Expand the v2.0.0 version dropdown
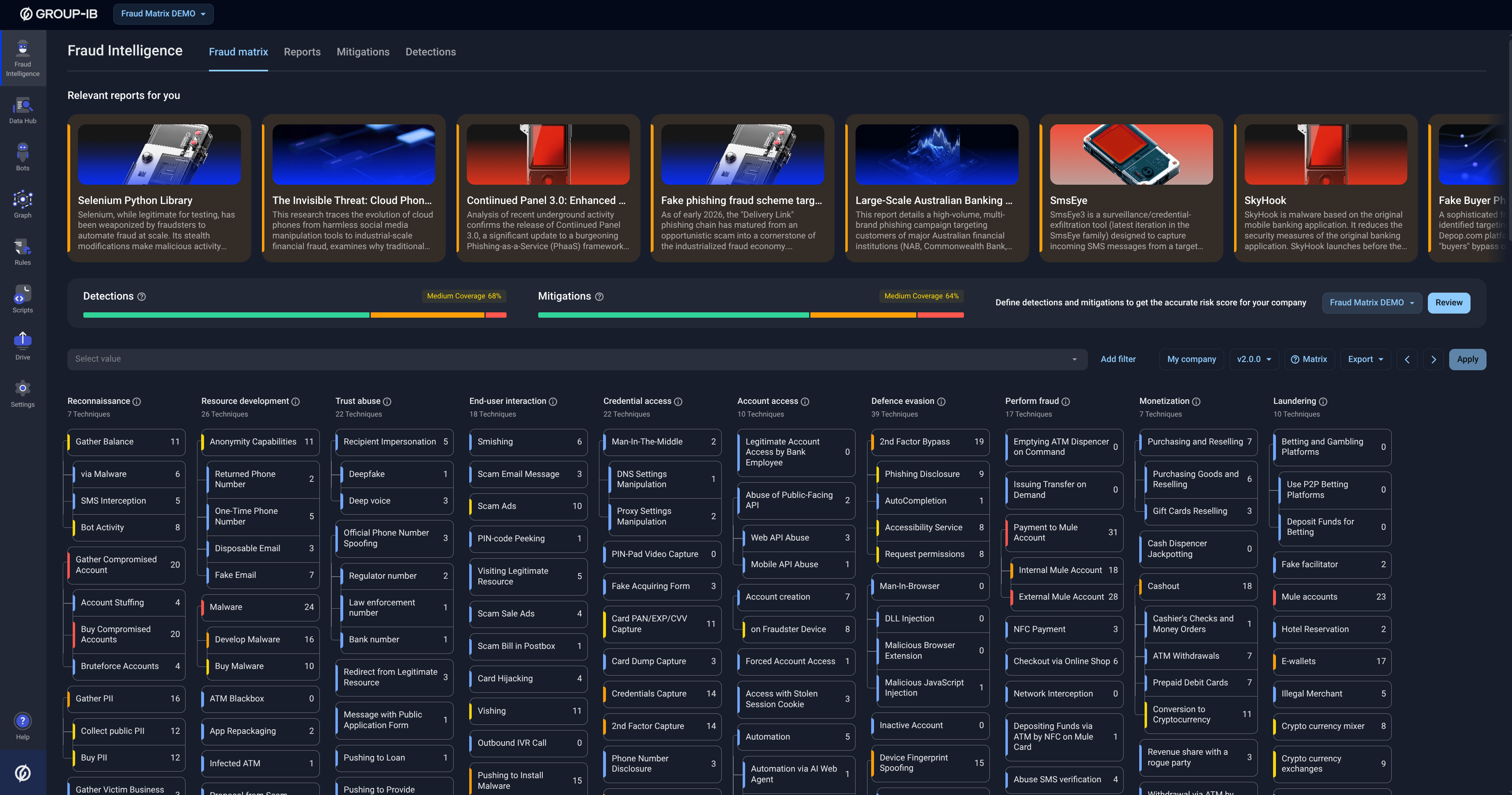 [x=1253, y=359]
